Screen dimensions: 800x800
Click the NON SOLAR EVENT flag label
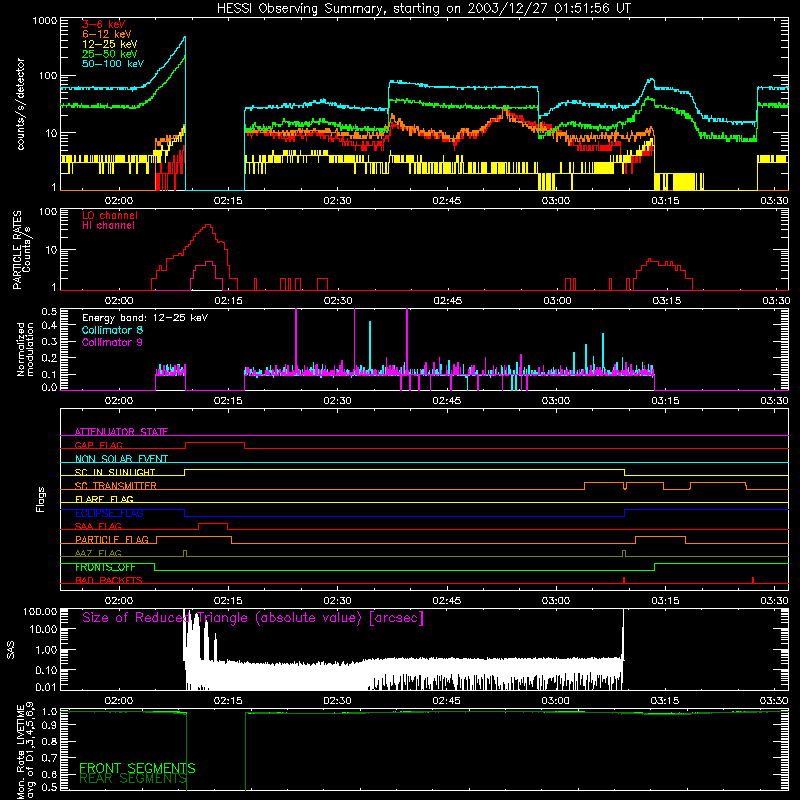pos(121,459)
